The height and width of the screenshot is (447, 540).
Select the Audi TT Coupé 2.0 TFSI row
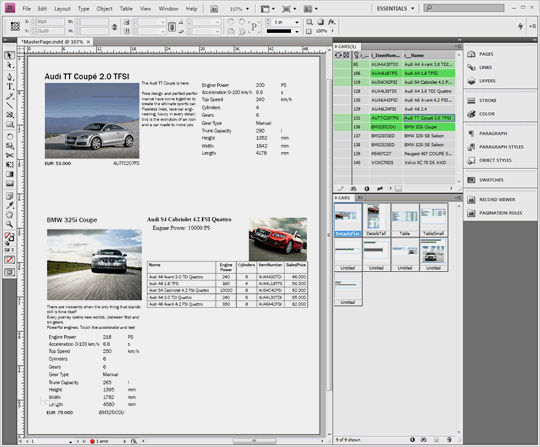click(x=395, y=118)
